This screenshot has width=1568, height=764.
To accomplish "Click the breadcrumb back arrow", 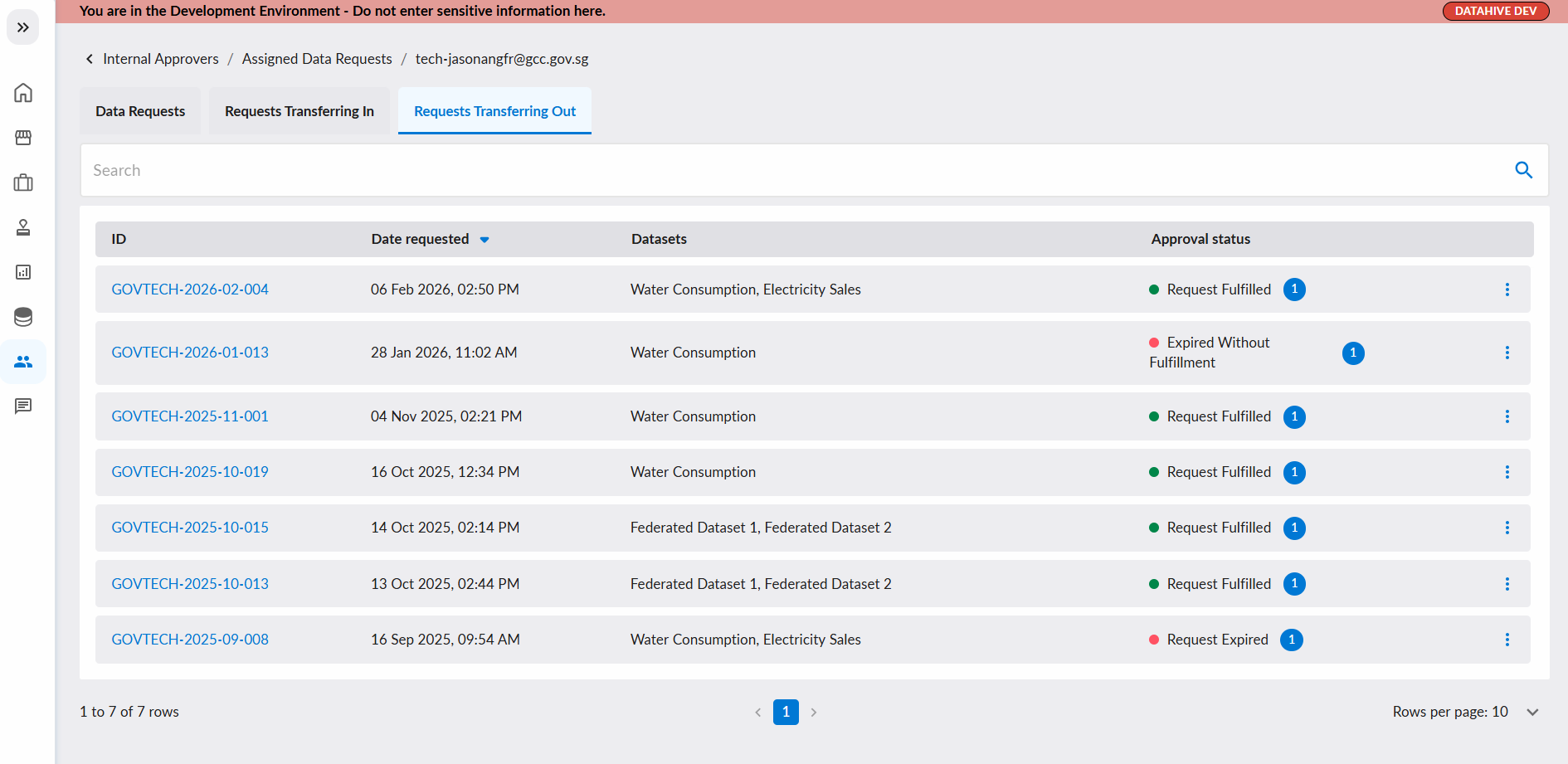I will coord(90,59).
